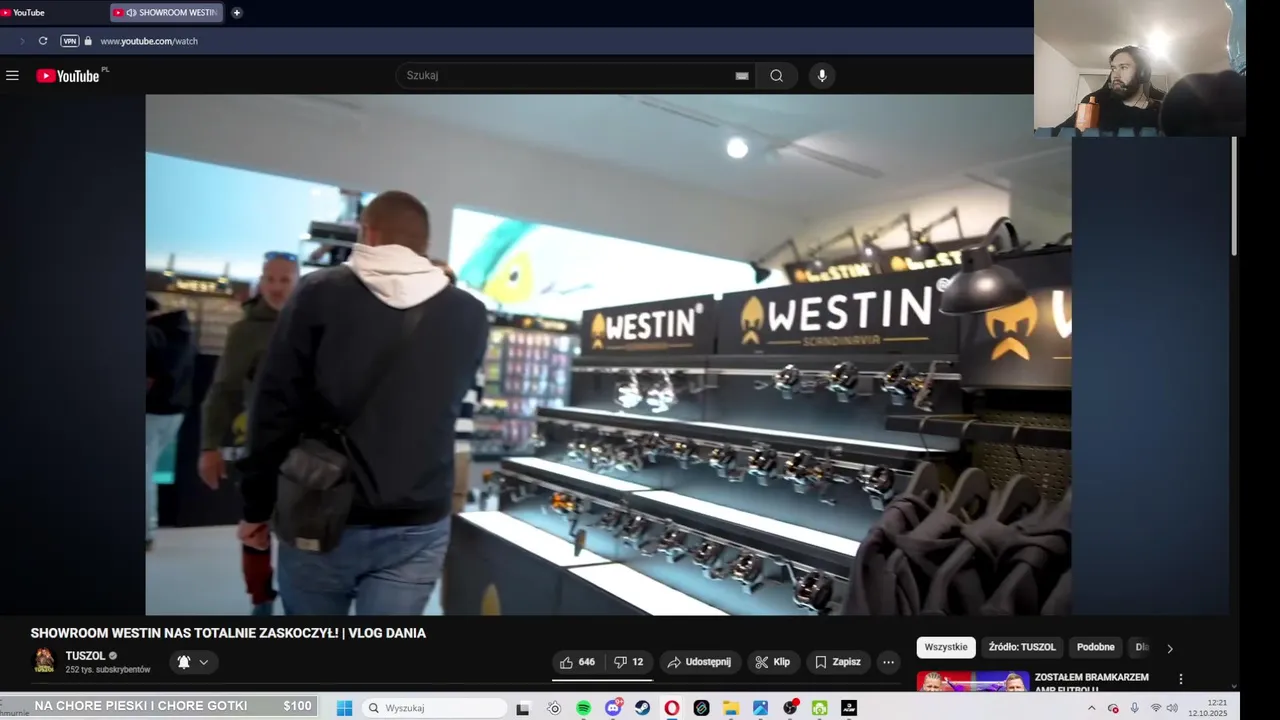Run search with the magnifier button

(x=776, y=76)
